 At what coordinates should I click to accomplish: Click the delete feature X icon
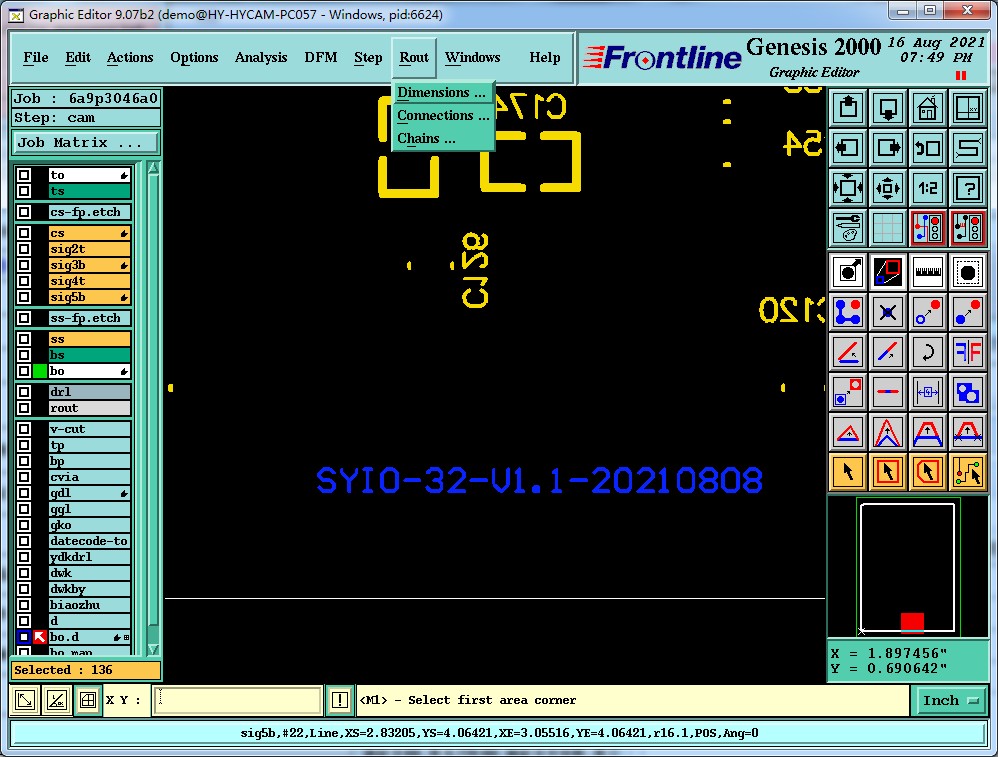tap(888, 312)
